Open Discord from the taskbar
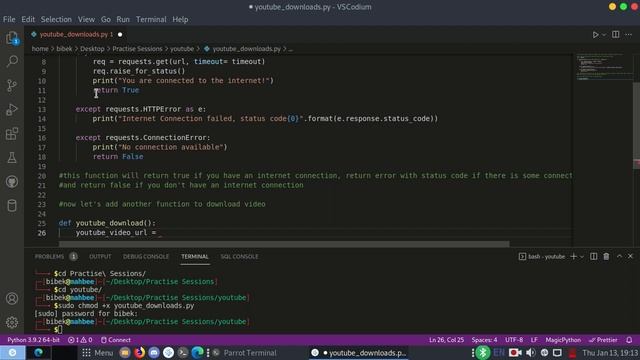This screenshot has height=360, width=640. click(154, 353)
